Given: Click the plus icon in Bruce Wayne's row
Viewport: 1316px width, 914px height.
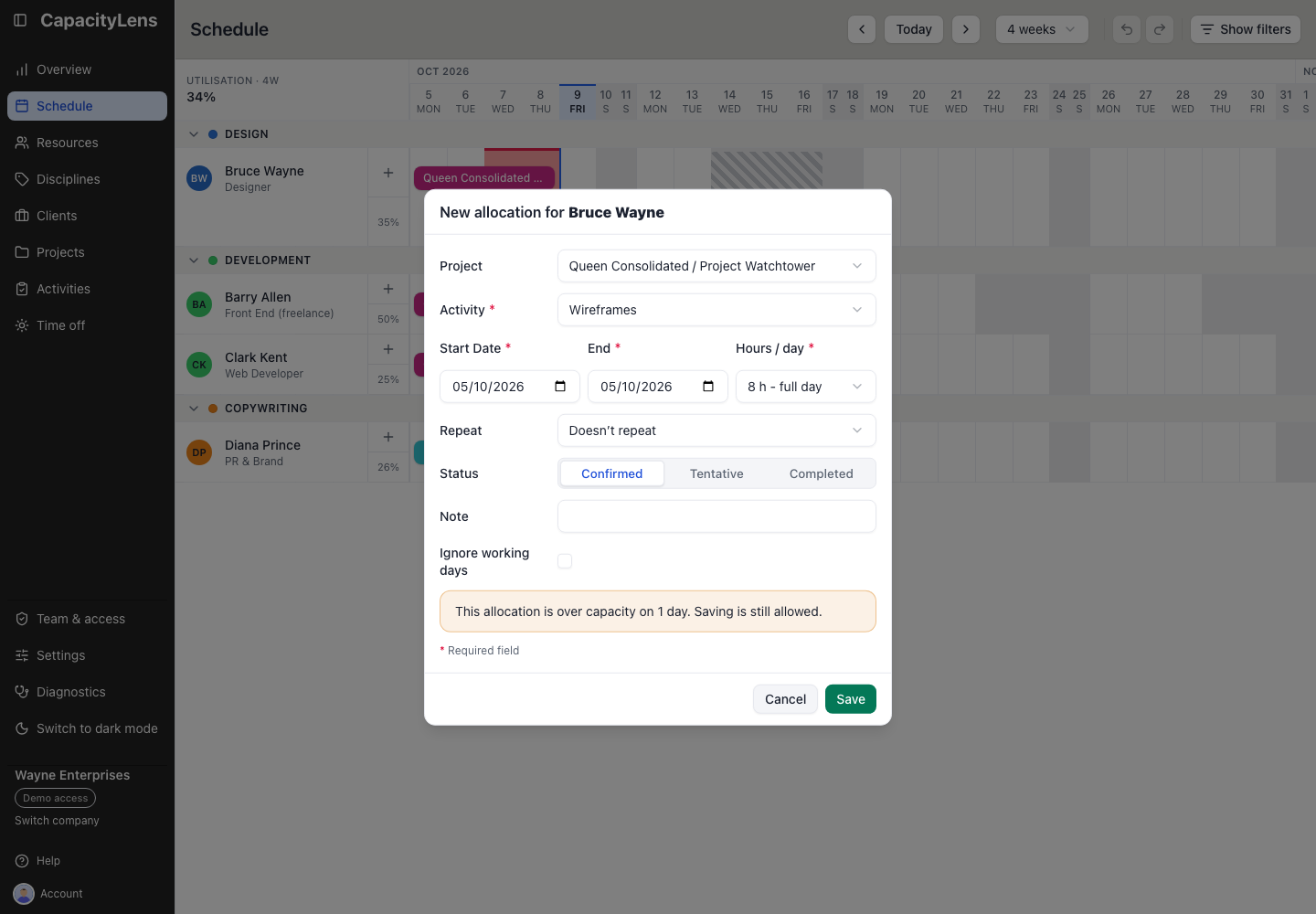Looking at the screenshot, I should coord(388,173).
